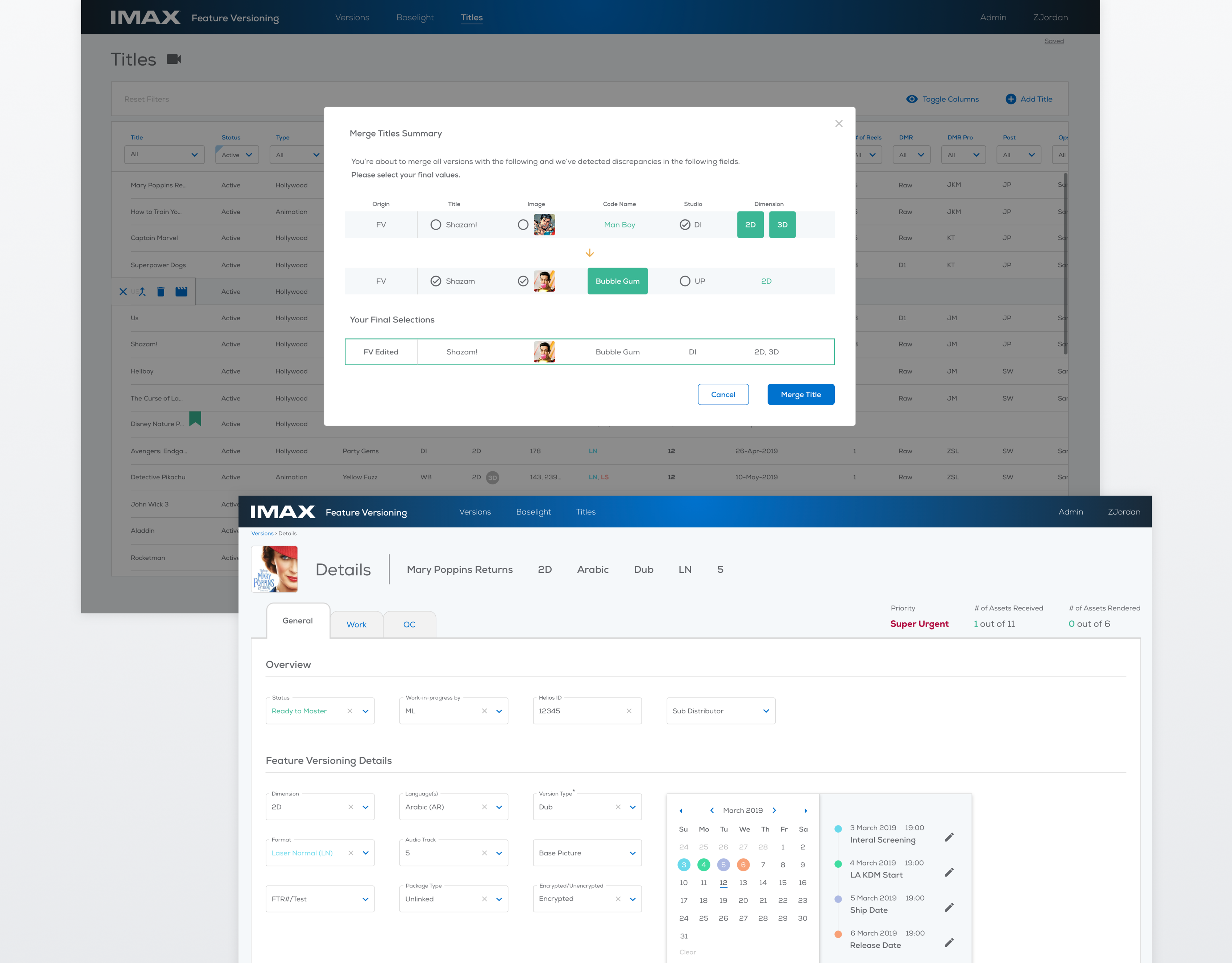Viewport: 1232px width, 963px height.
Task: Toggle the green 3D dimension chip
Action: pyautogui.click(x=783, y=224)
